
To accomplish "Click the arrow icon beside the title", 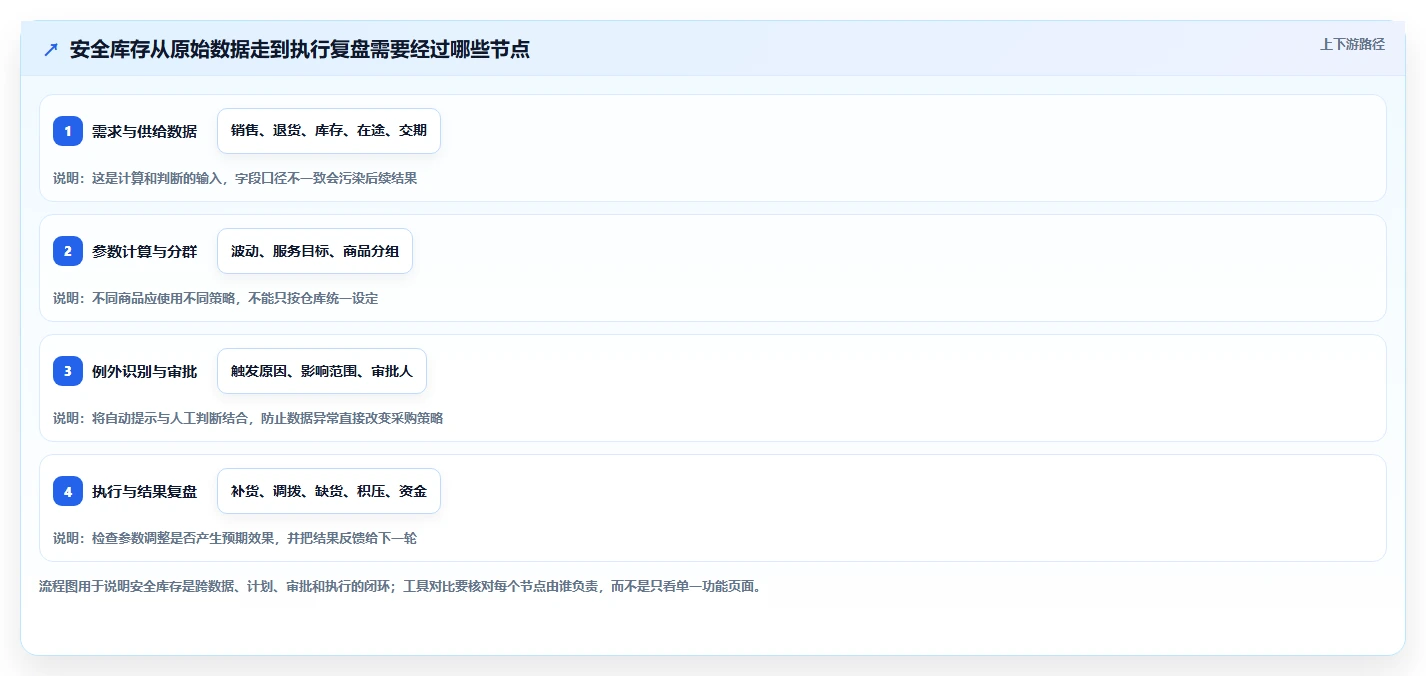I will pyautogui.click(x=51, y=49).
